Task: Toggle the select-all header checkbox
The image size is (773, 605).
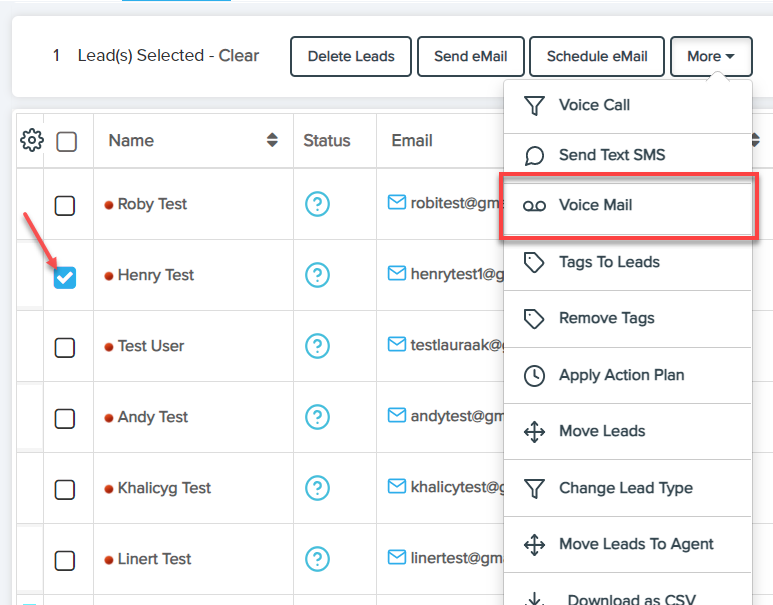Action: pyautogui.click(x=67, y=142)
